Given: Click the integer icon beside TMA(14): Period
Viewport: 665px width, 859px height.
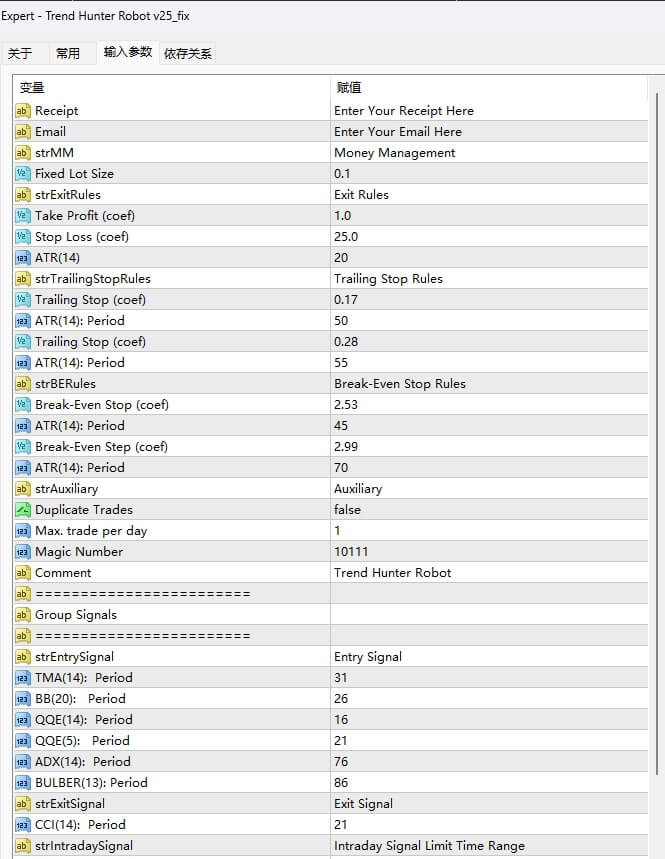Looking at the screenshot, I should 23,678.
